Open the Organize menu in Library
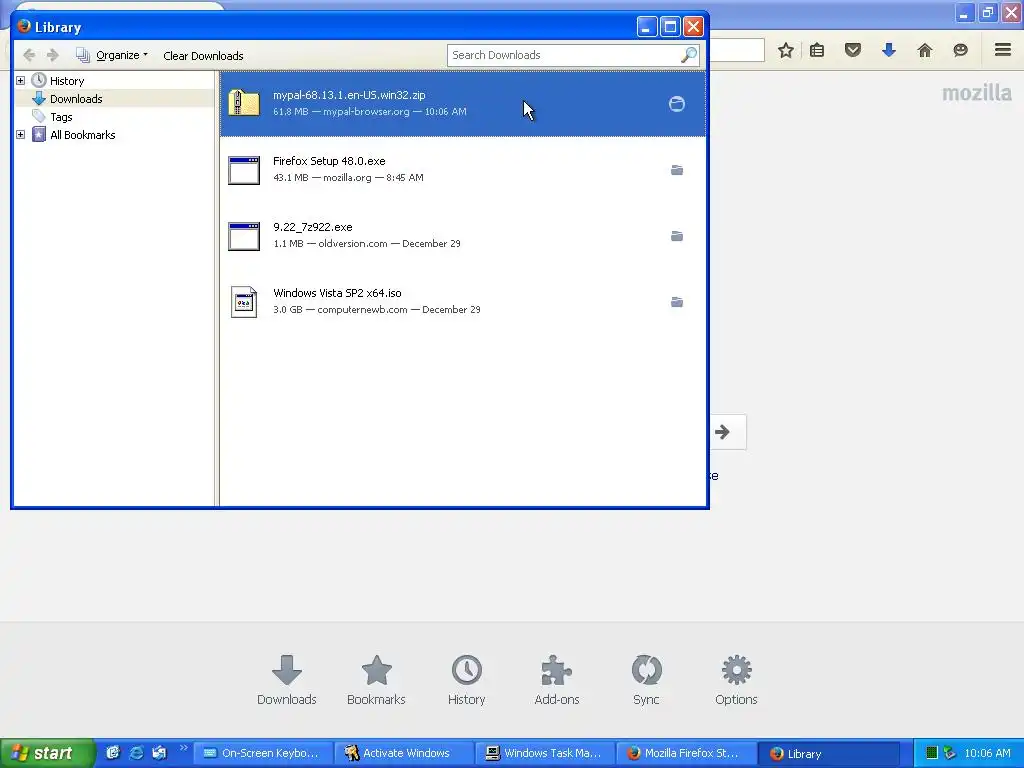This screenshot has height=768, width=1024. coord(112,56)
